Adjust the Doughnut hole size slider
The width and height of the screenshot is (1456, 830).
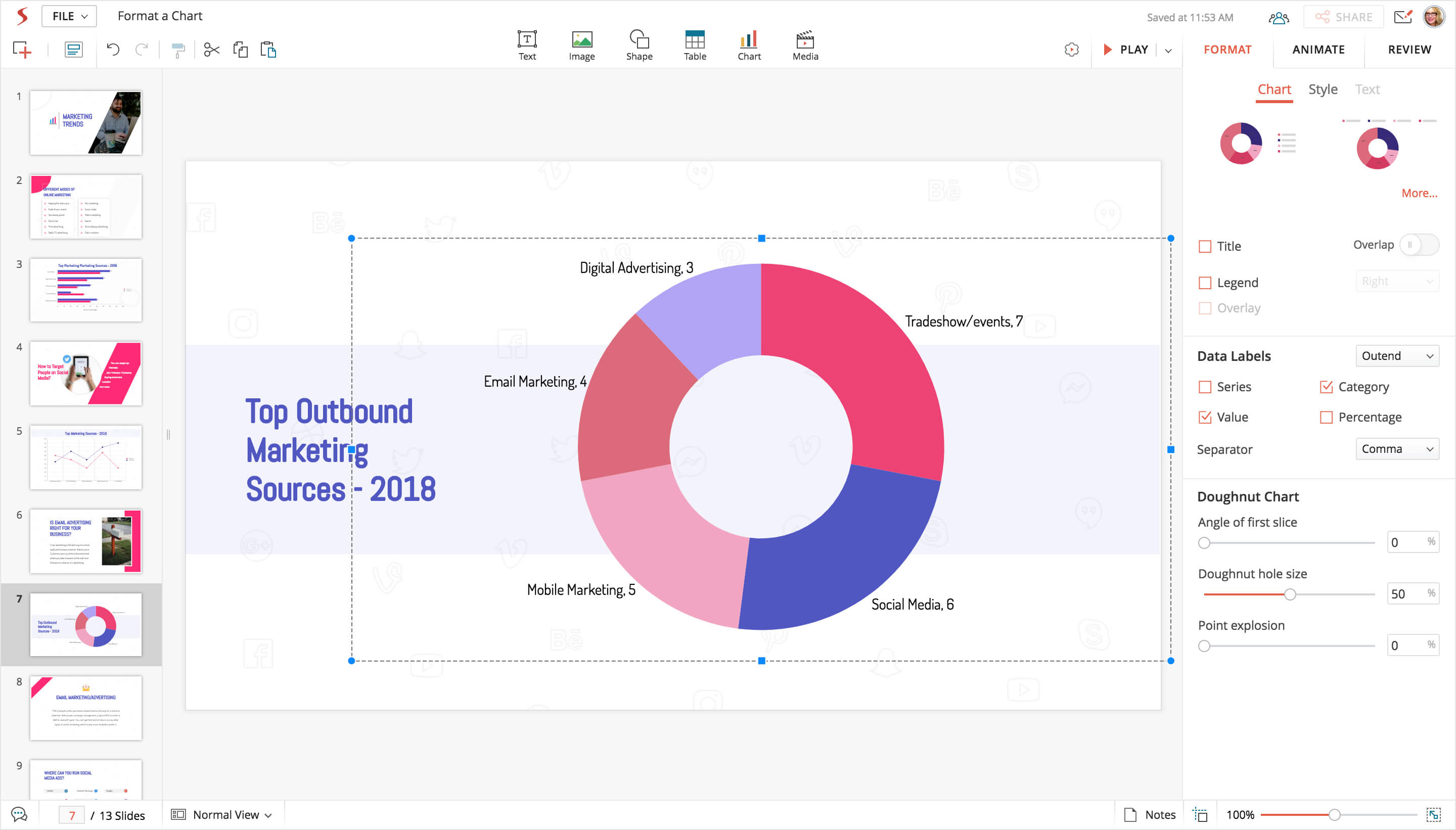(1290, 594)
